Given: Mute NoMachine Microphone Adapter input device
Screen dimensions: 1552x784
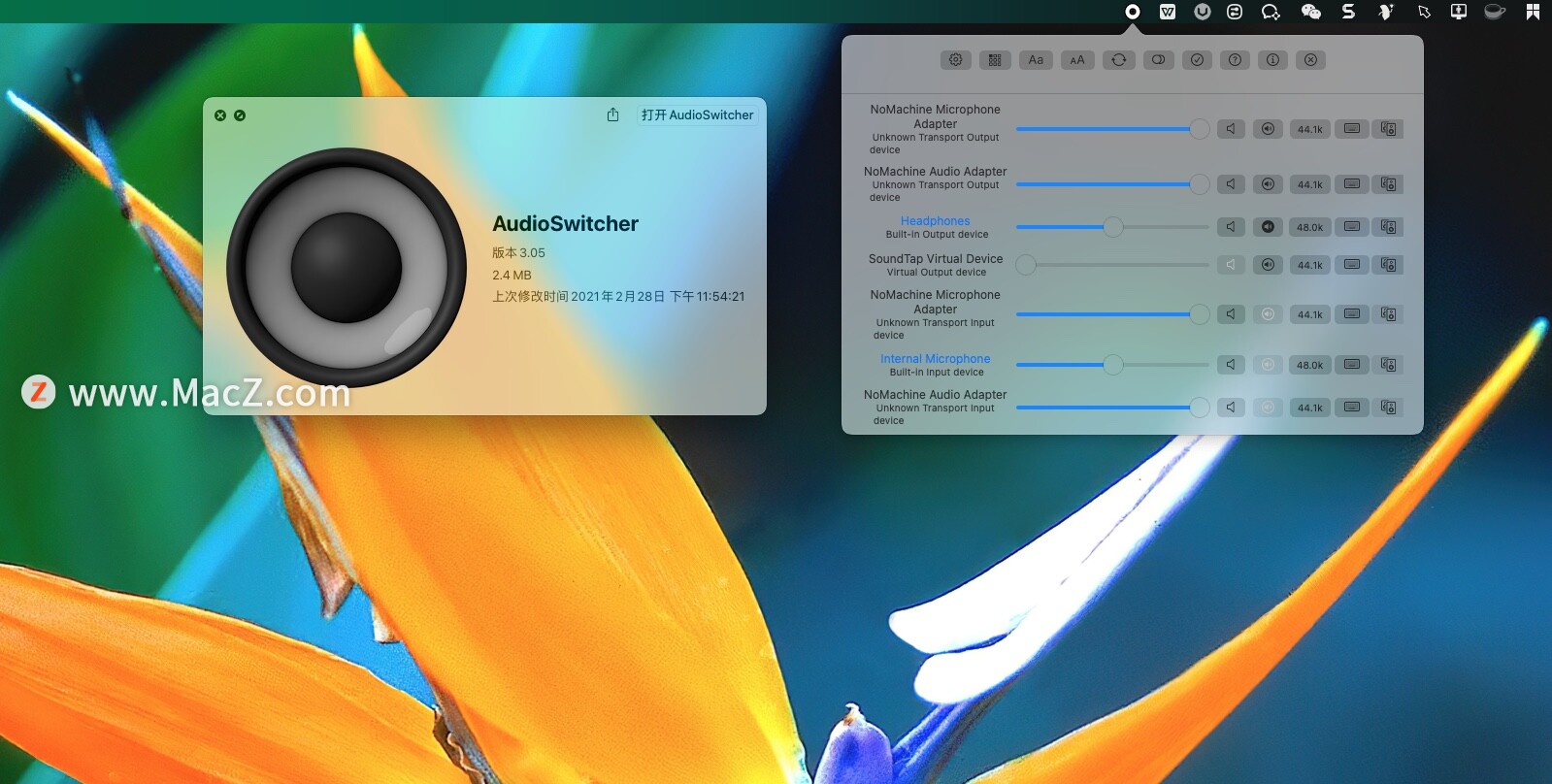Looking at the screenshot, I should click(x=1231, y=314).
